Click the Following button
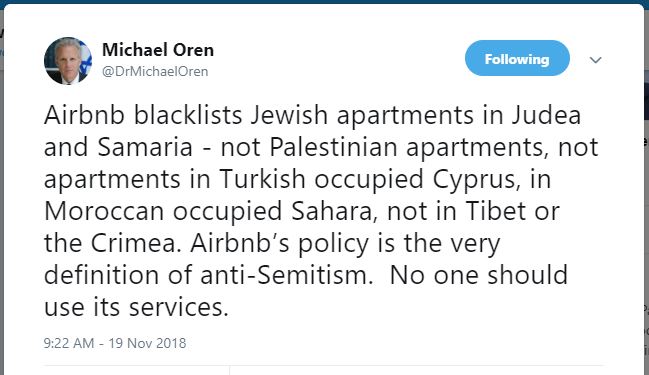This screenshot has width=649, height=375. (517, 58)
